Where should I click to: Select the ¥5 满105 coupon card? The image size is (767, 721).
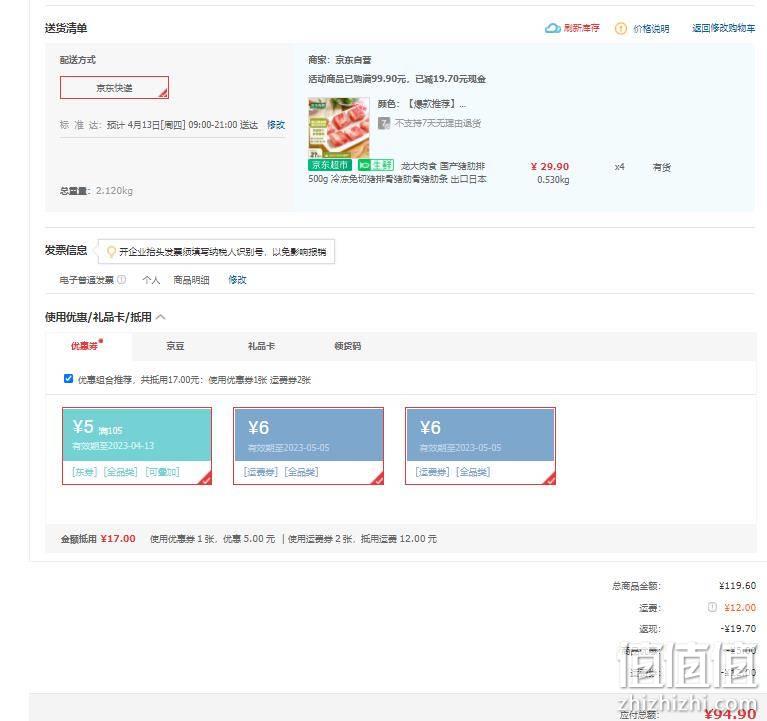point(137,446)
